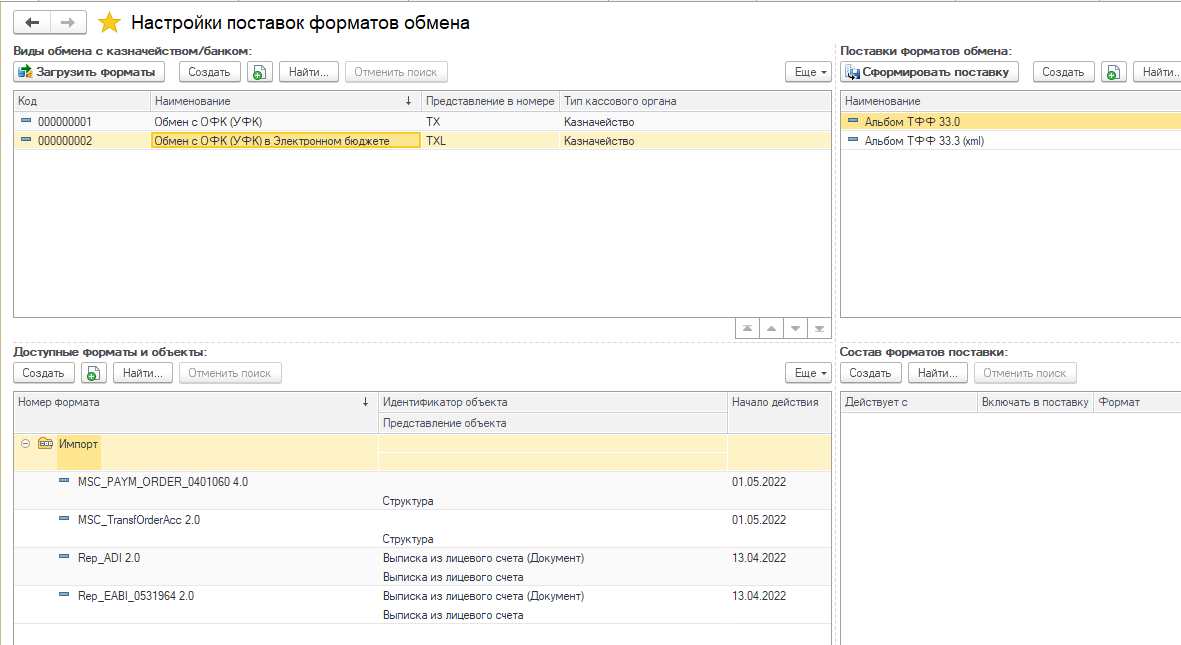Image resolution: width=1181 pixels, height=645 pixels.
Task: Click the Номер формата column header
Action: pos(190,402)
